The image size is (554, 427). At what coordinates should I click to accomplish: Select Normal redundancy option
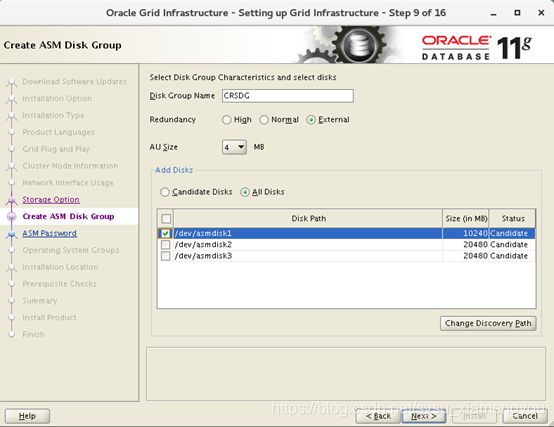pyautogui.click(x=264, y=120)
